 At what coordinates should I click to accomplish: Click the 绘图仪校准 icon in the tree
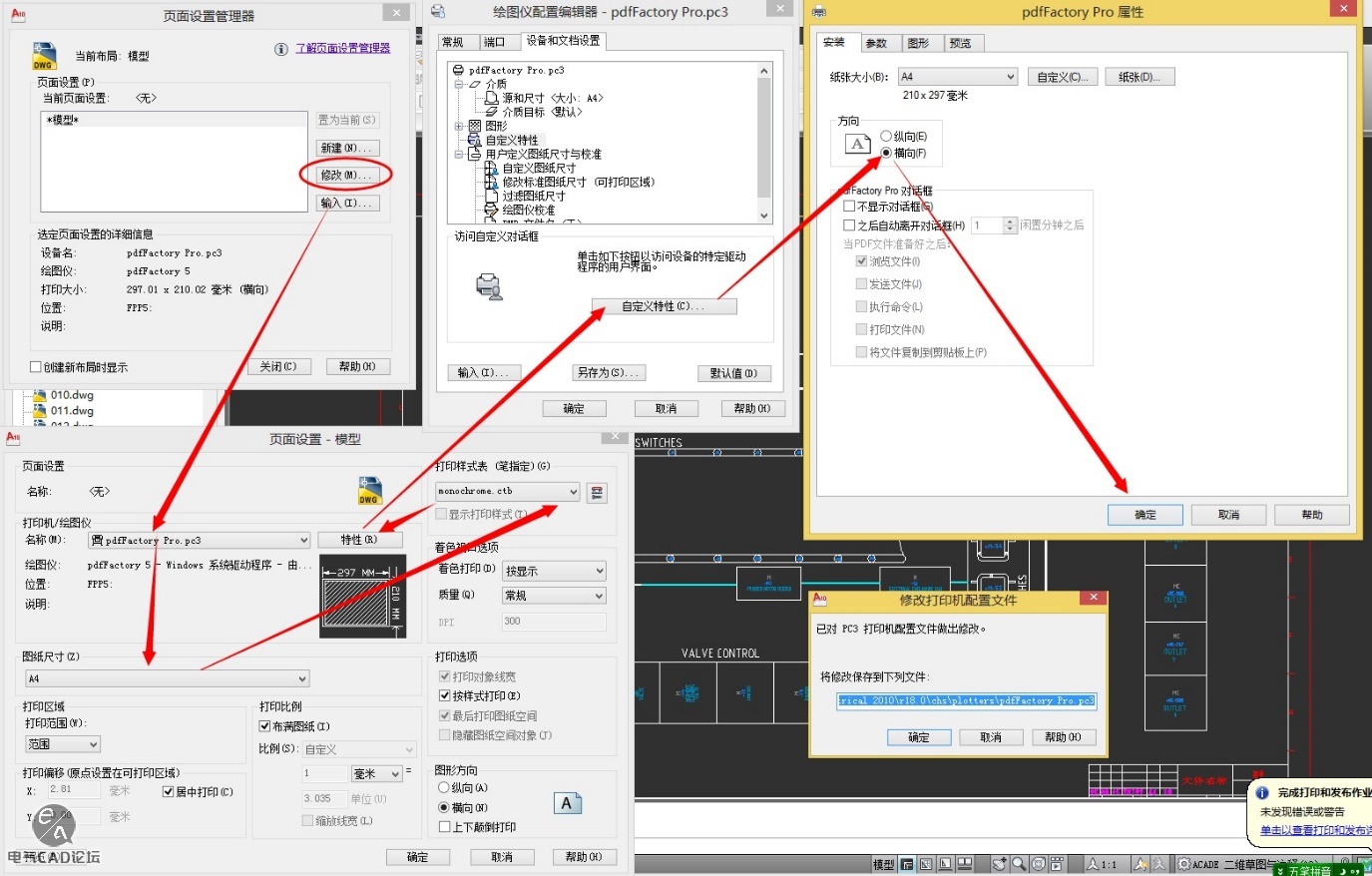(491, 210)
